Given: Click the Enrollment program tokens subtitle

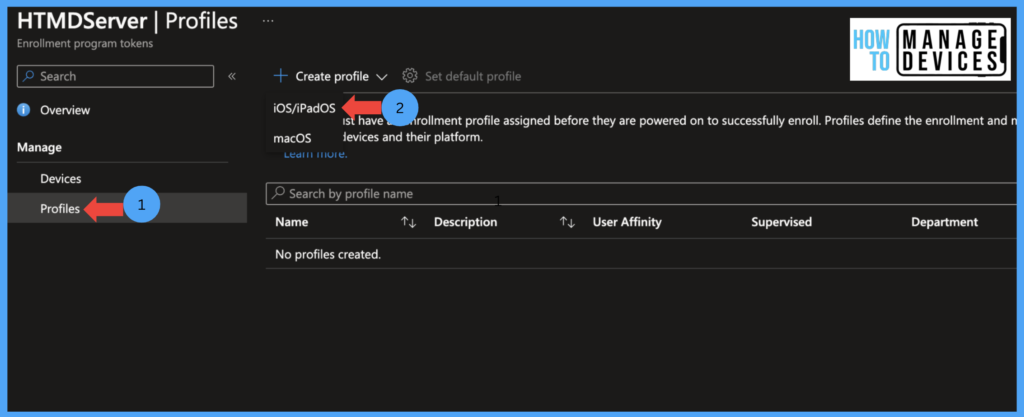Looking at the screenshot, I should 85,44.
